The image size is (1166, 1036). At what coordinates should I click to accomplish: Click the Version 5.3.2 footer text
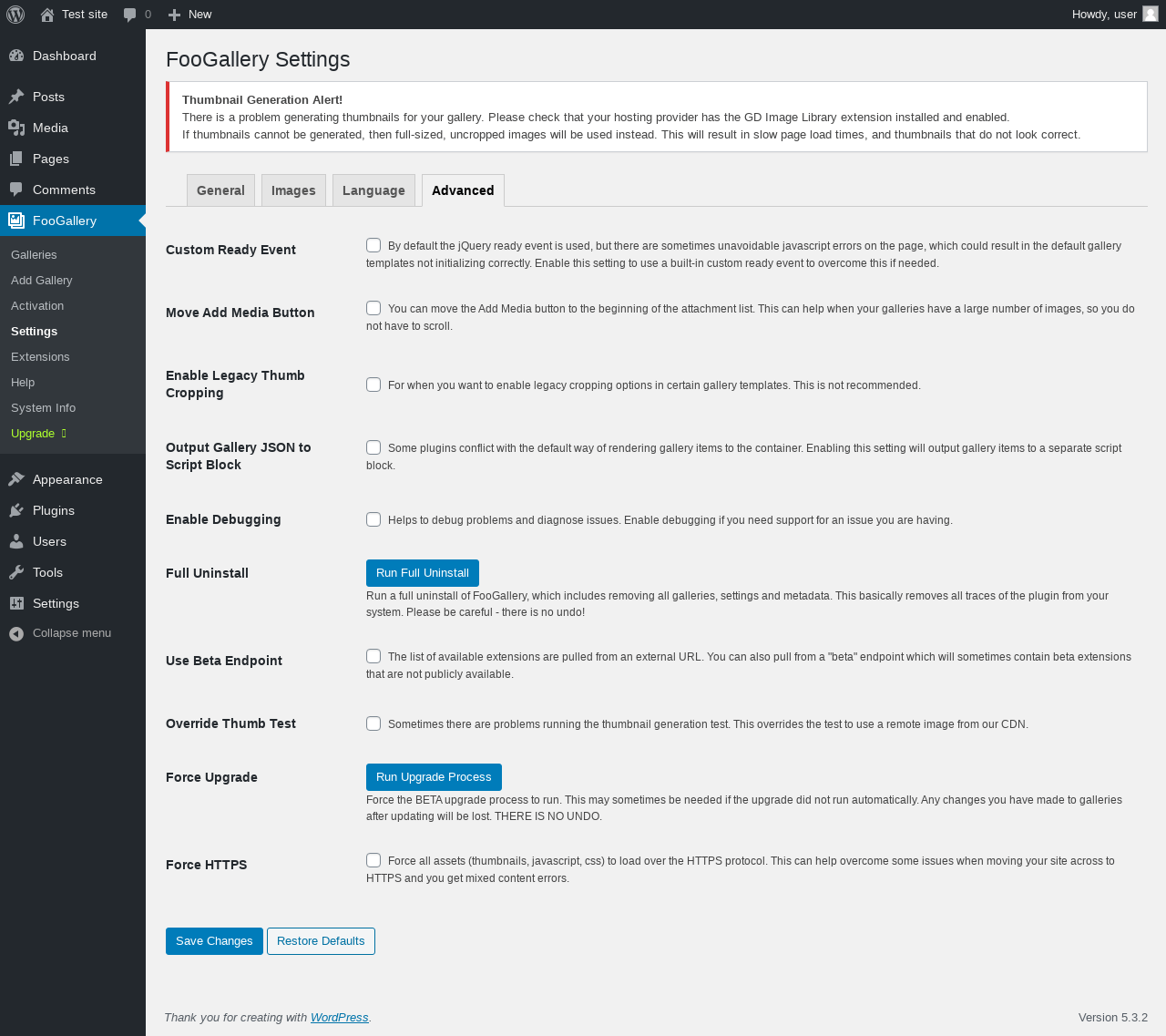[1113, 1018]
